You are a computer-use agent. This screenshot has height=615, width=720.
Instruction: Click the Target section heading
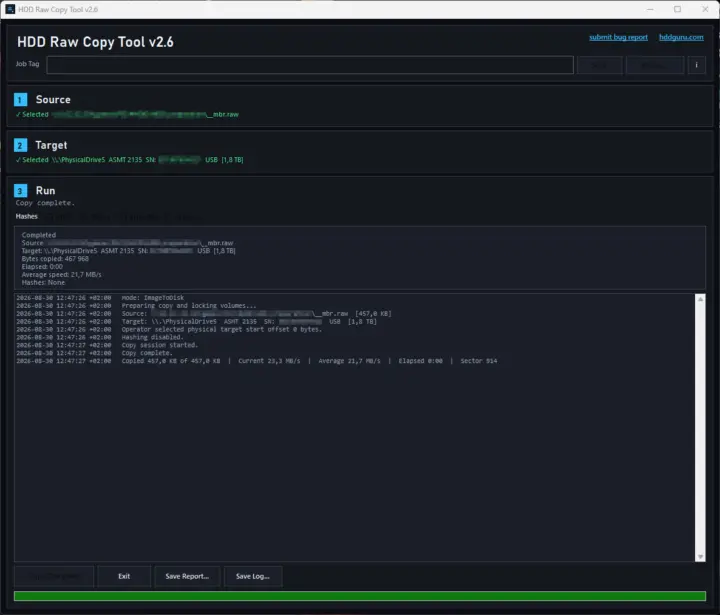51,146
